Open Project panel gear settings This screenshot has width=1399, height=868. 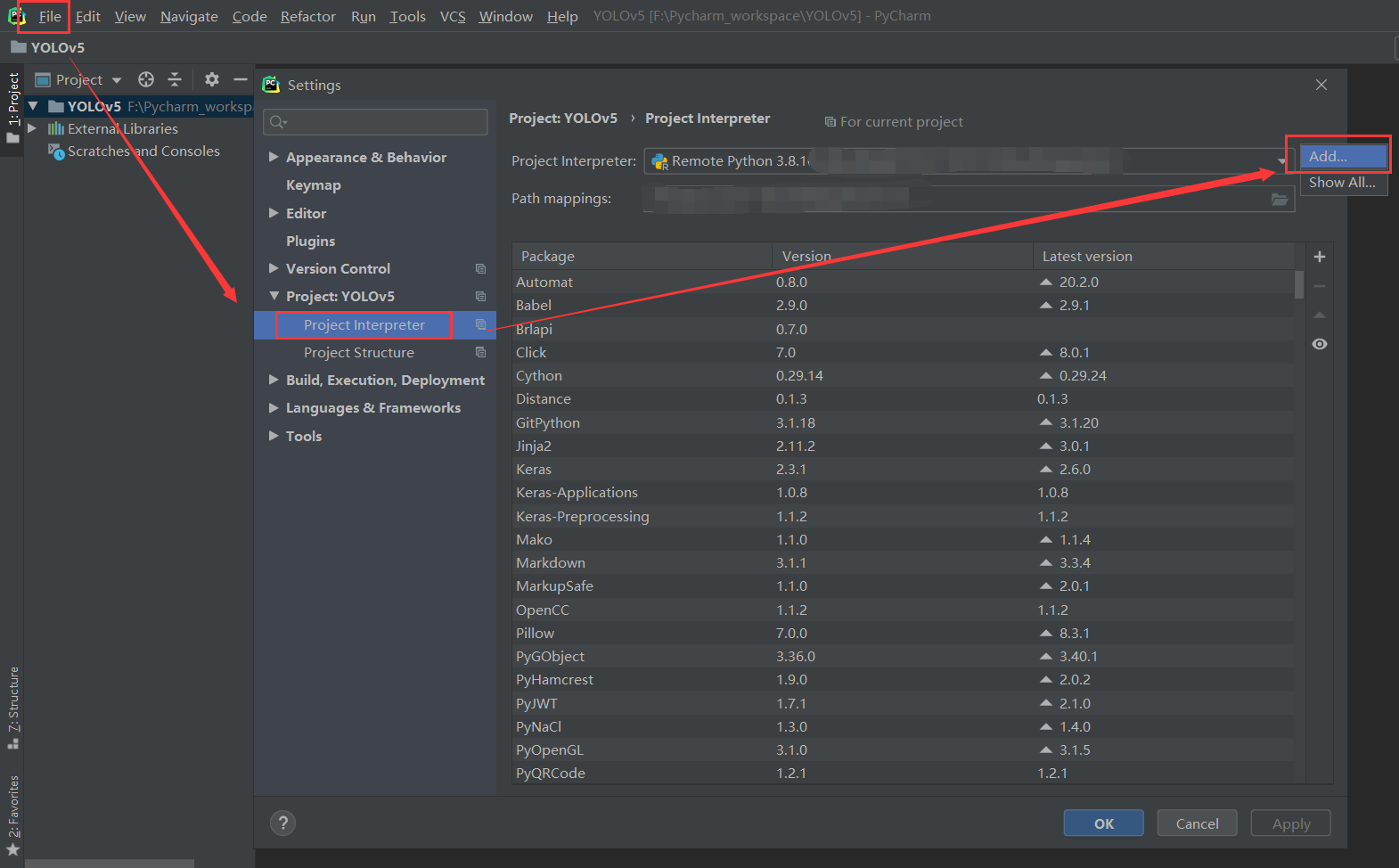coord(211,79)
